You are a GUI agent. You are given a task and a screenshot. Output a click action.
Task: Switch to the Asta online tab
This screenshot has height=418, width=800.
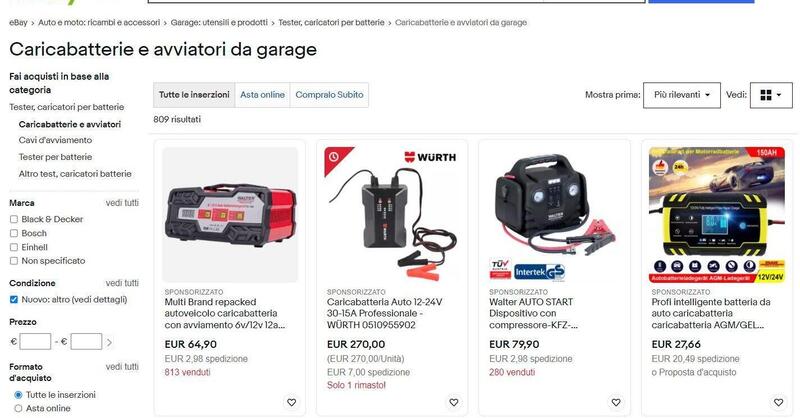coord(262,95)
